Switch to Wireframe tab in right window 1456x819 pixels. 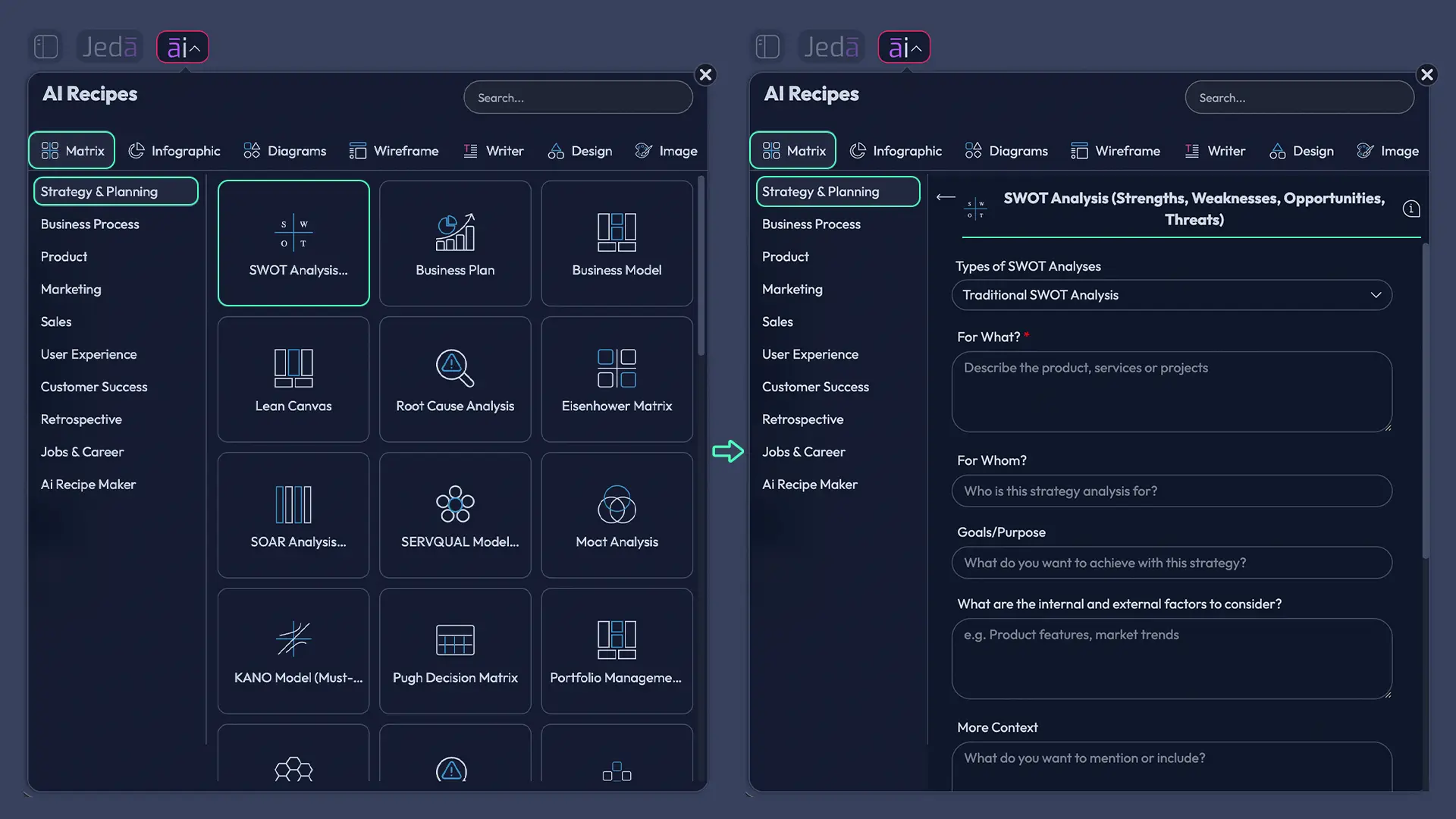[1116, 151]
